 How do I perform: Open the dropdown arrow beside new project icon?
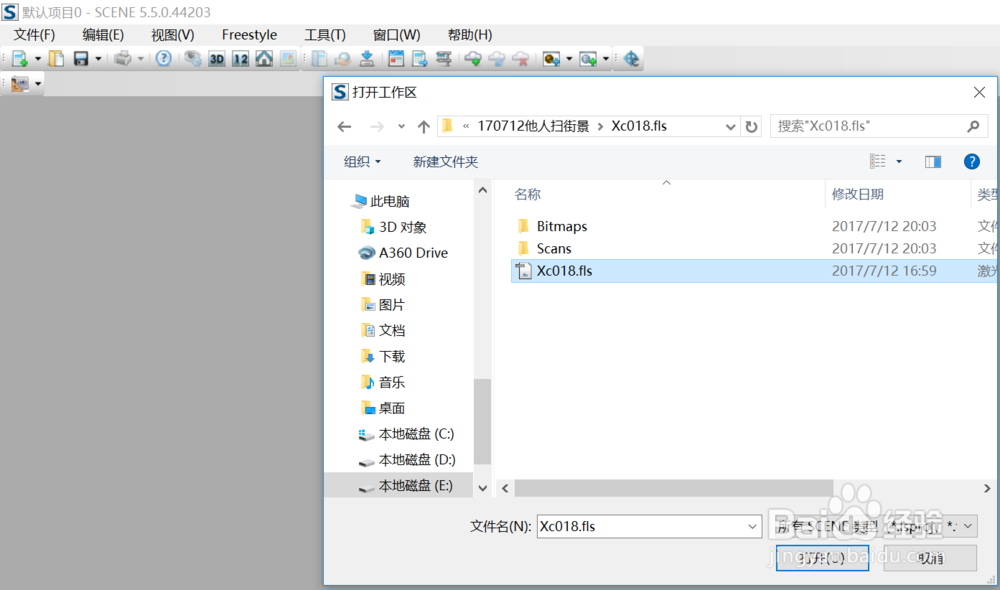click(x=38, y=59)
